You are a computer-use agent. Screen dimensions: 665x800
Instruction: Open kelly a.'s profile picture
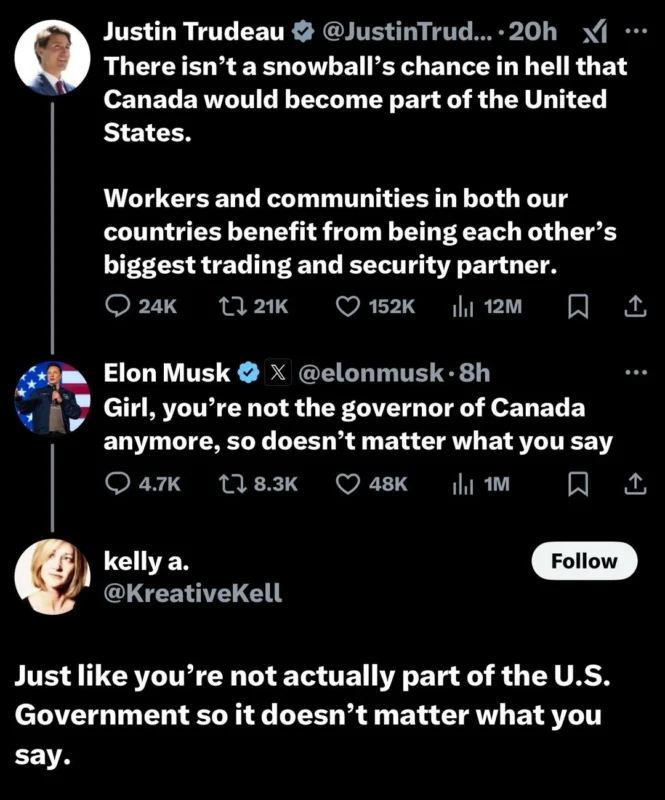click(53, 576)
